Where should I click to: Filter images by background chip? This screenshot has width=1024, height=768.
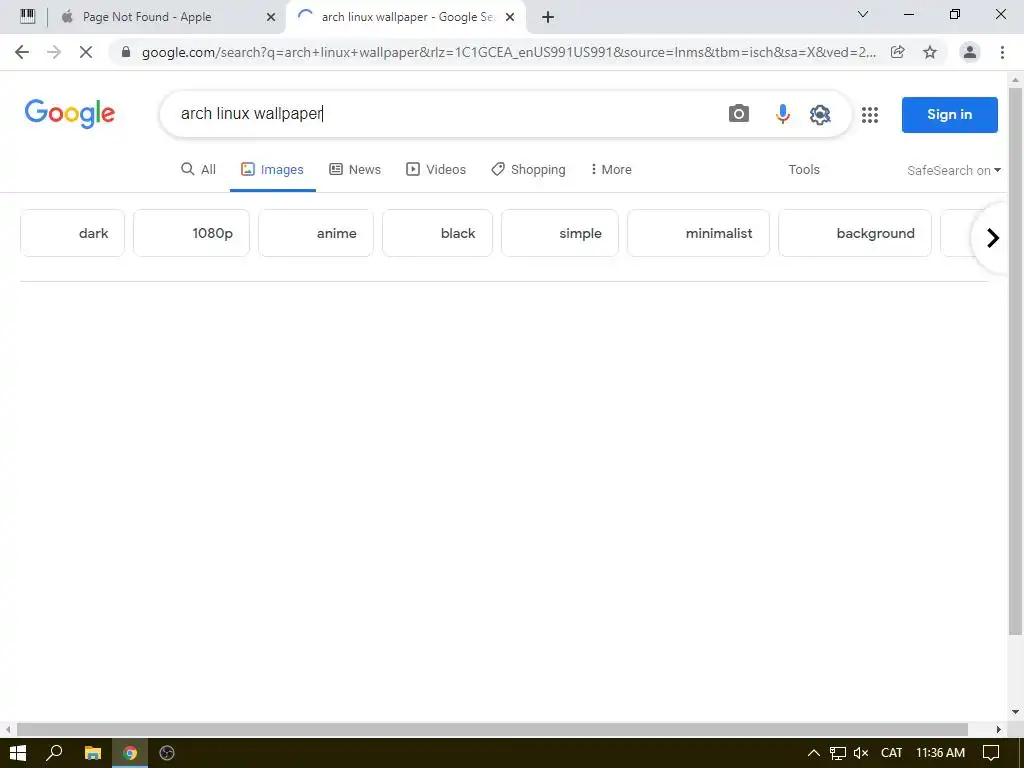tap(855, 233)
